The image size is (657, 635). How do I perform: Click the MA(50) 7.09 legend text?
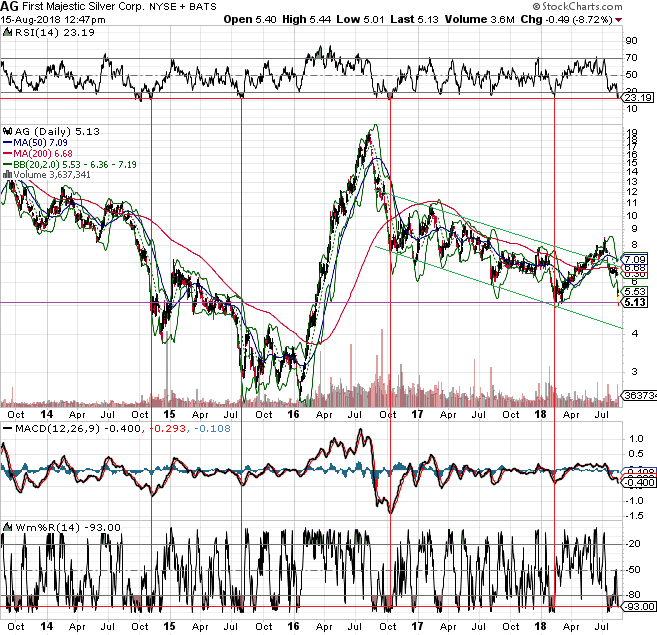click(x=40, y=143)
